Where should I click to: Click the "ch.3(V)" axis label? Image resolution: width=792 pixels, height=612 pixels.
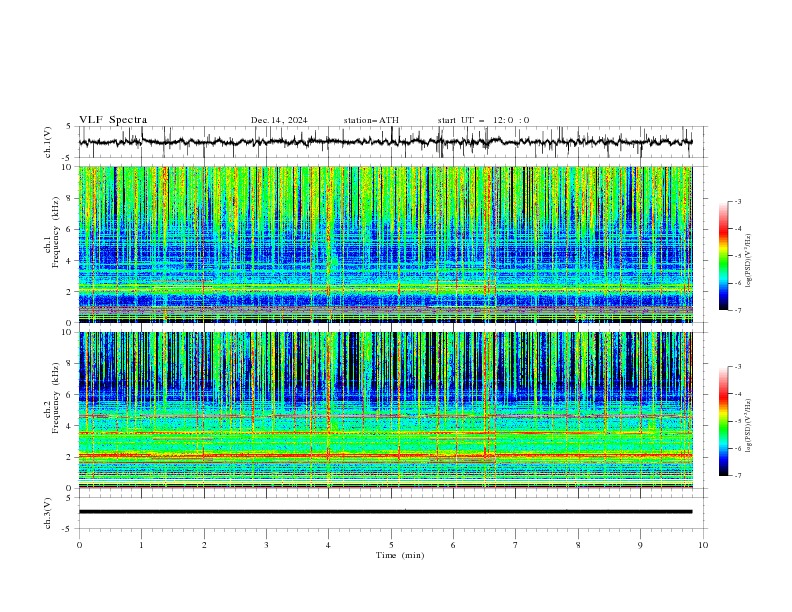48,513
